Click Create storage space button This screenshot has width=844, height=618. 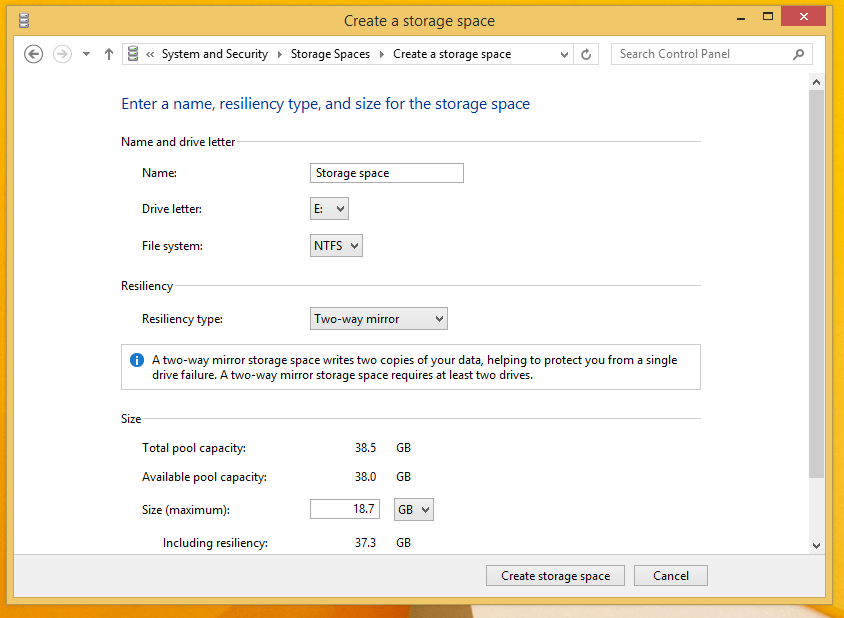click(555, 575)
